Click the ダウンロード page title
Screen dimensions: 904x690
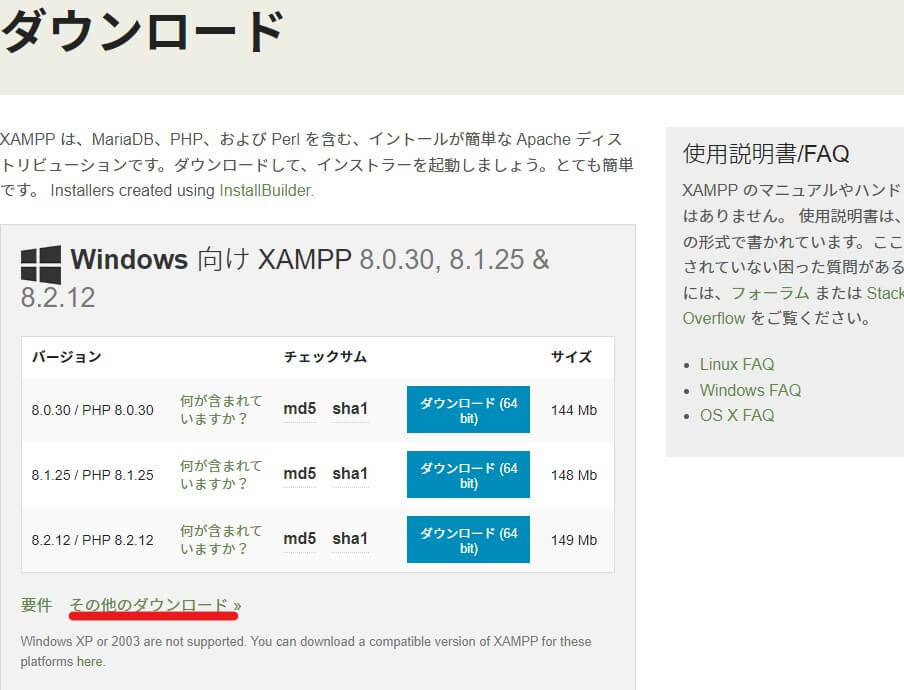[x=142, y=31]
